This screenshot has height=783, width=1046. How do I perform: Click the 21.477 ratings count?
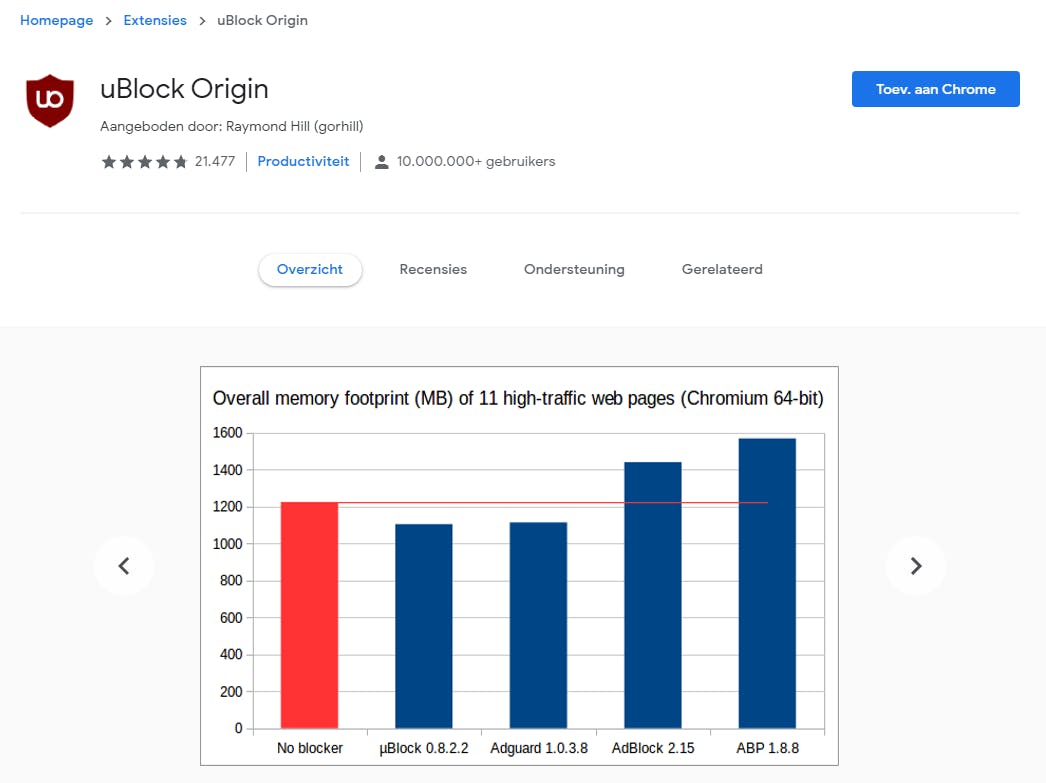click(215, 161)
